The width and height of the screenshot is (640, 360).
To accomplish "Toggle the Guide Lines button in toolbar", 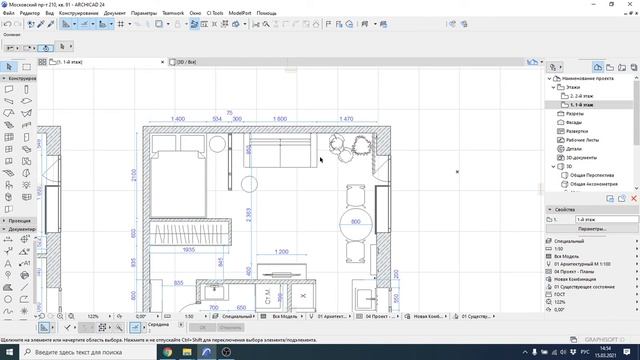I will (66, 24).
